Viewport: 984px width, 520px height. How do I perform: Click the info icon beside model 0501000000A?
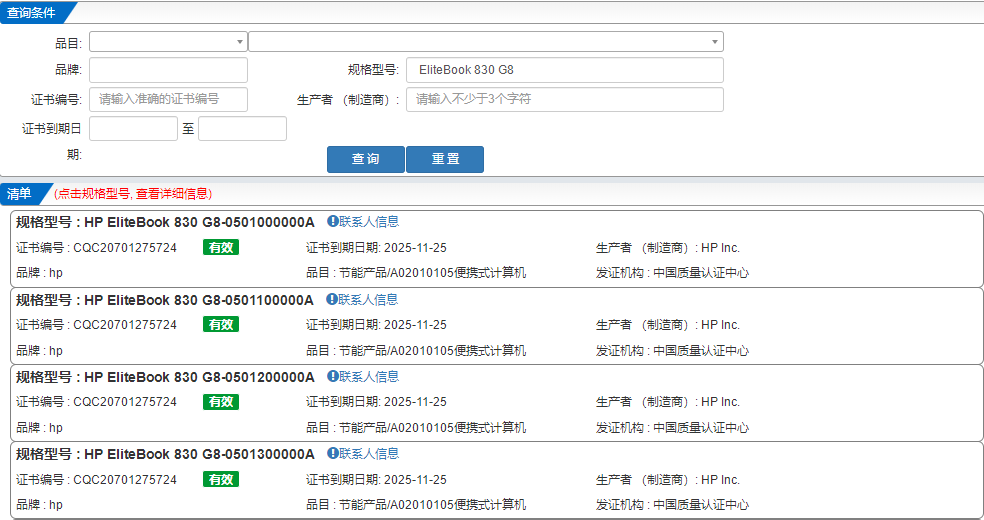[x=333, y=221]
